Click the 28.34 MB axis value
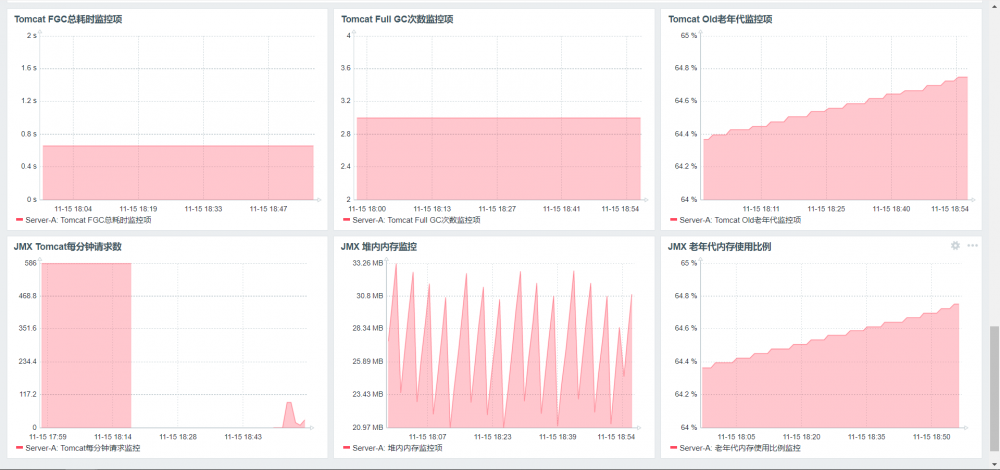 [367, 328]
